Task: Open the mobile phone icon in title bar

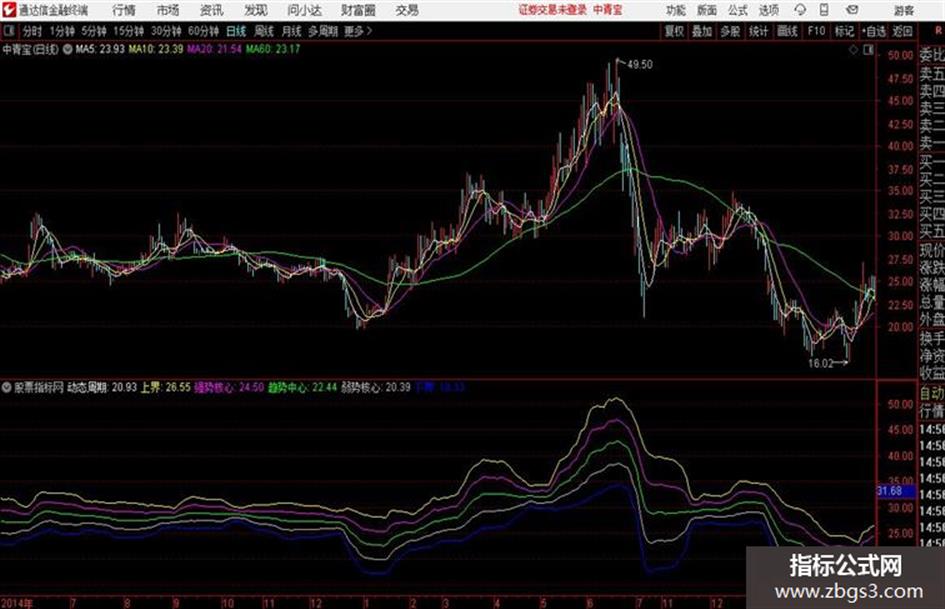Action: [x=824, y=10]
